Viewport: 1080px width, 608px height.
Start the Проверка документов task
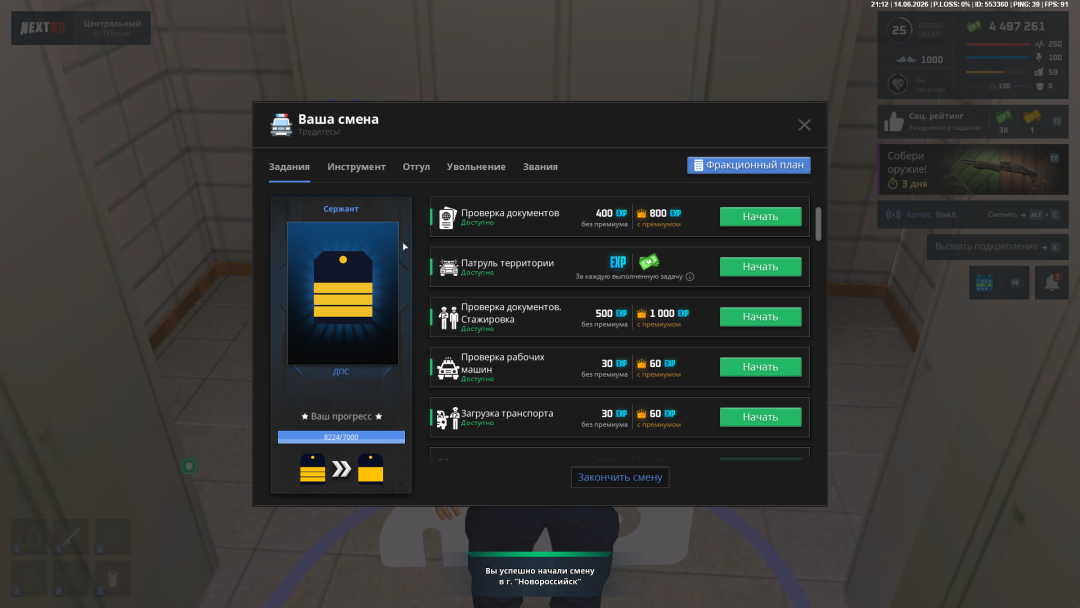(760, 217)
